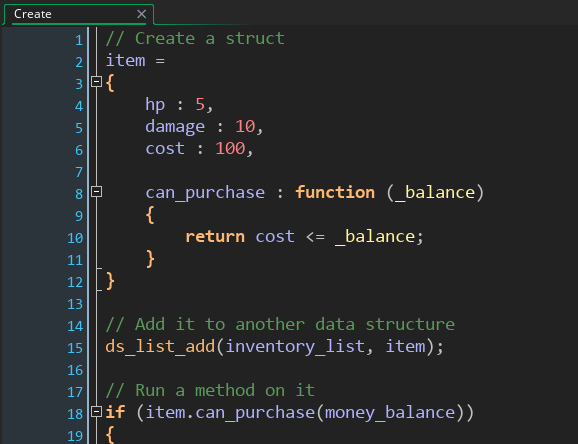Click the comment '// Add it to another data structure'
Screen dimensions: 578x444
click(x=280, y=325)
